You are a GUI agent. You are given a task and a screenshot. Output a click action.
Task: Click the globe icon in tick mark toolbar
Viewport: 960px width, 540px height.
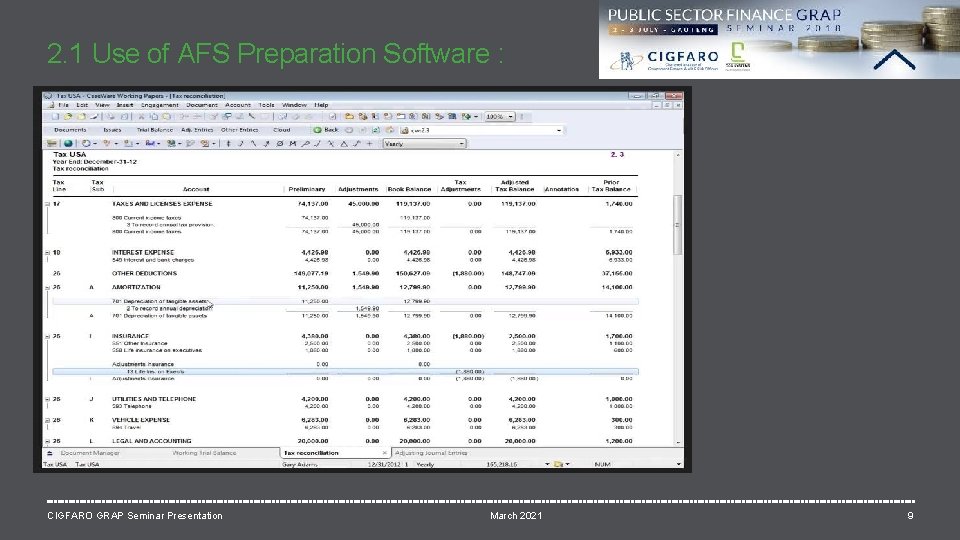pyautogui.click(x=68, y=143)
